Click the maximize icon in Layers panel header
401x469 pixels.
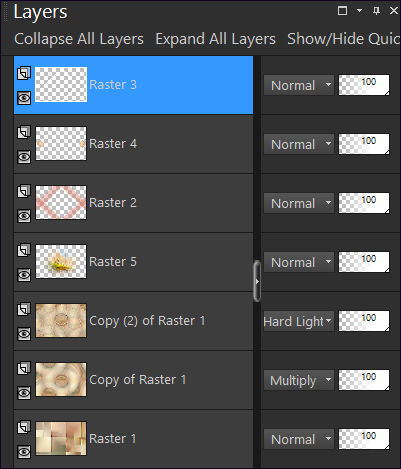pos(342,11)
